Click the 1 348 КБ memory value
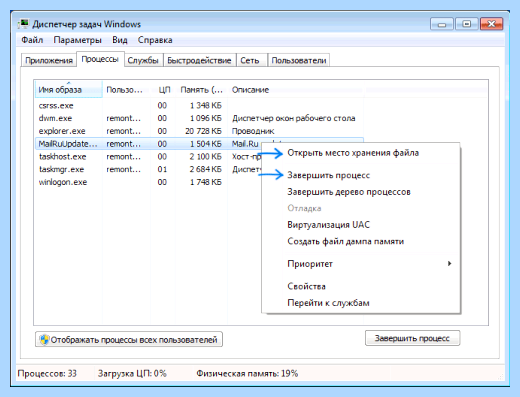 pos(206,106)
